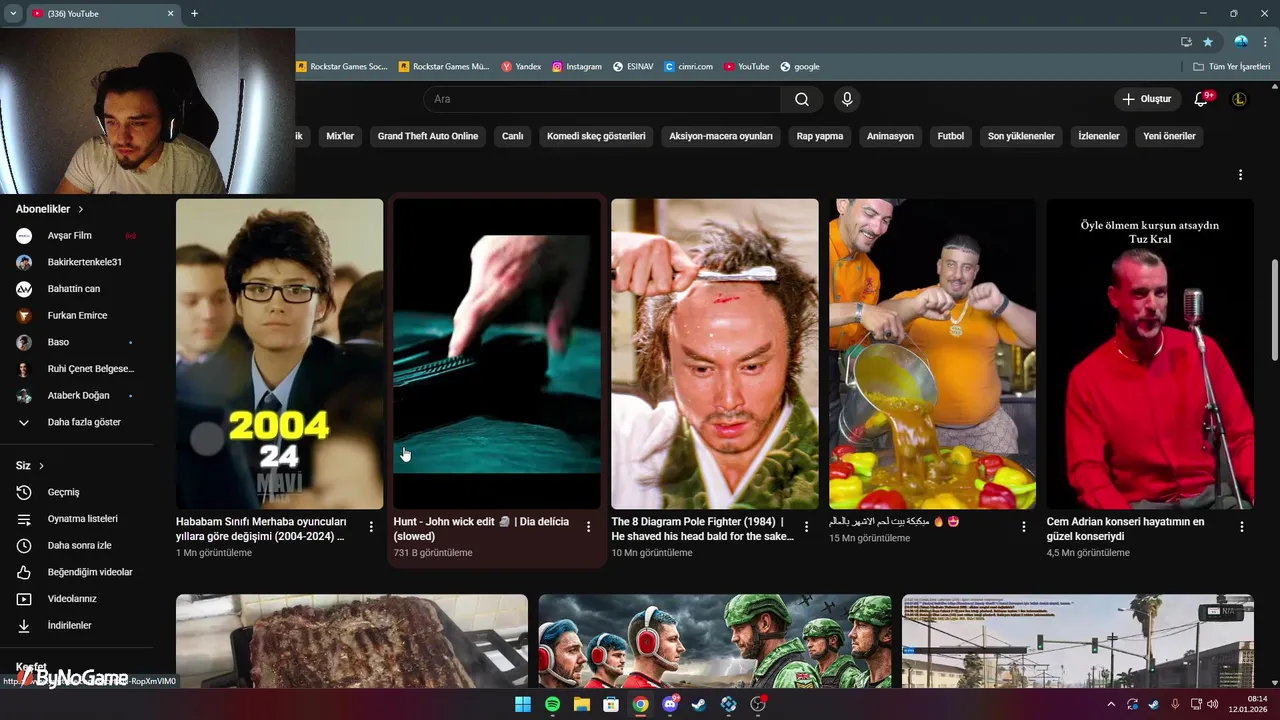Viewport: 1280px width, 720px height.
Task: Select the Grand Theft Auto Online chip
Action: [x=428, y=136]
